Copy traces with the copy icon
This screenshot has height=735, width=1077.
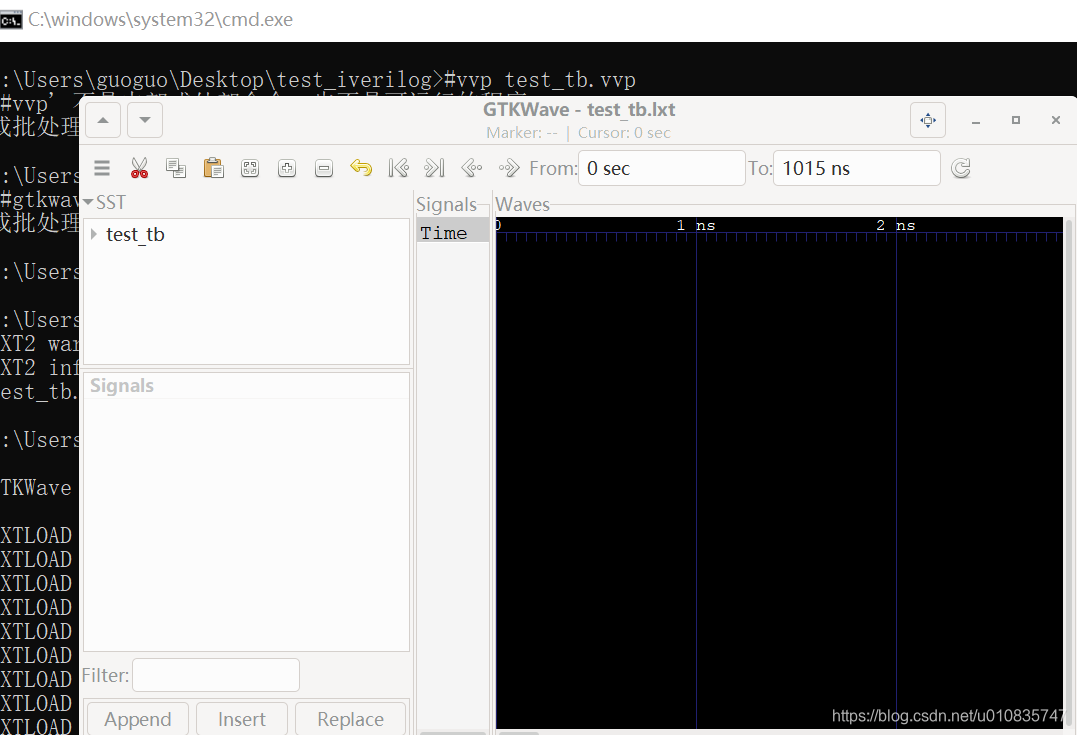tap(176, 167)
